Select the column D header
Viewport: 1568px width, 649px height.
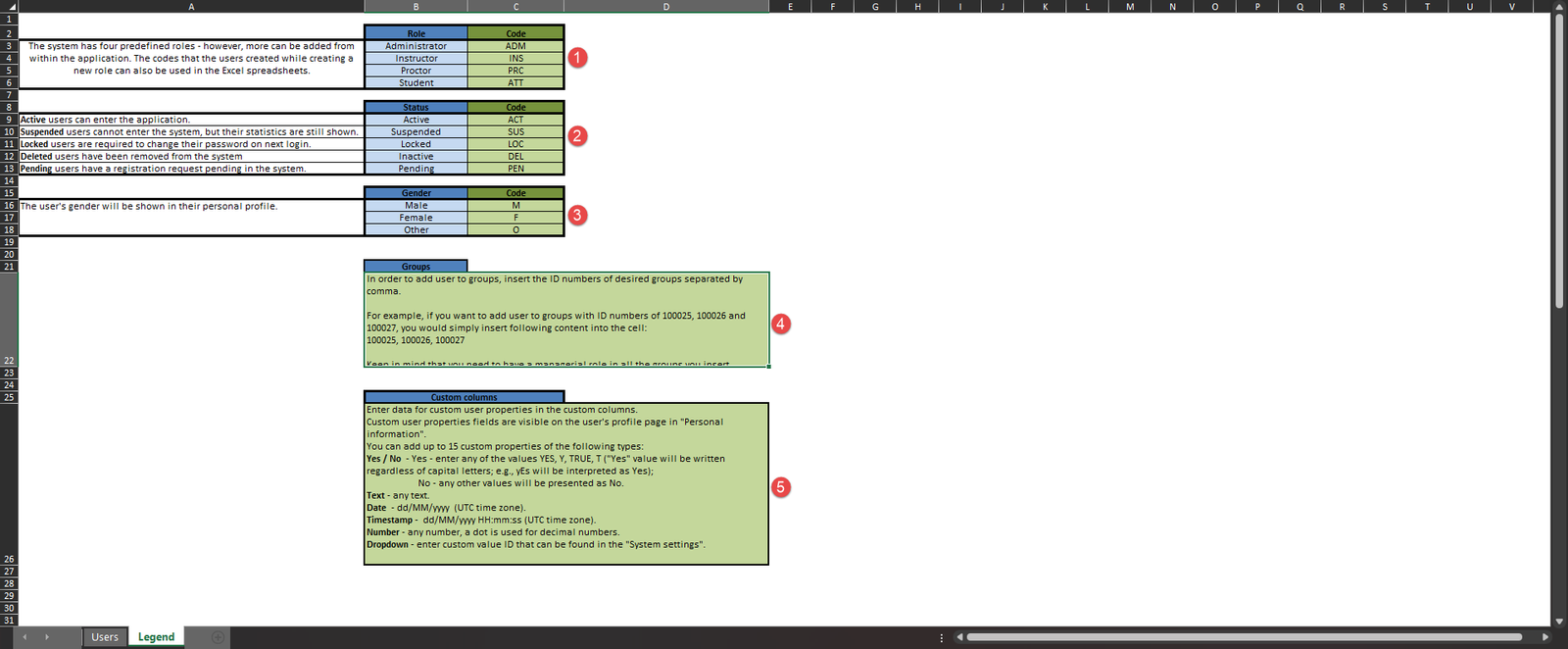pos(666,7)
